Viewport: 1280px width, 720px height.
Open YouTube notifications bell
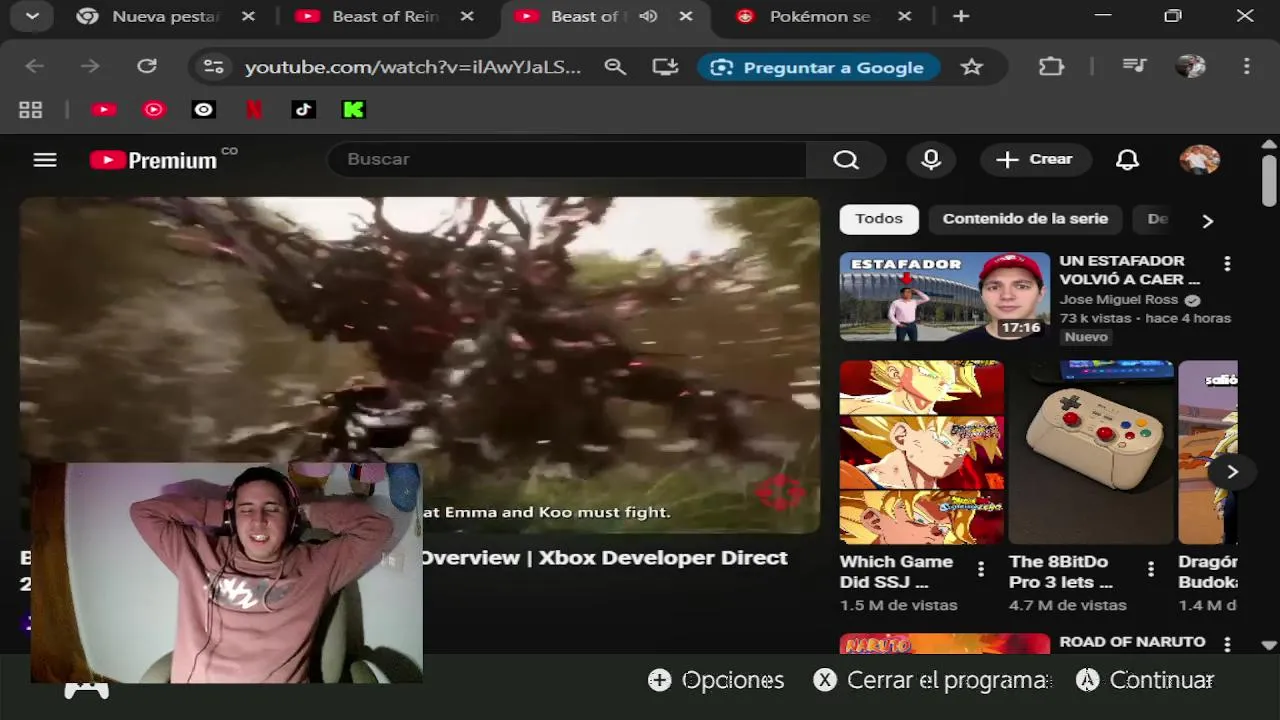click(1127, 160)
